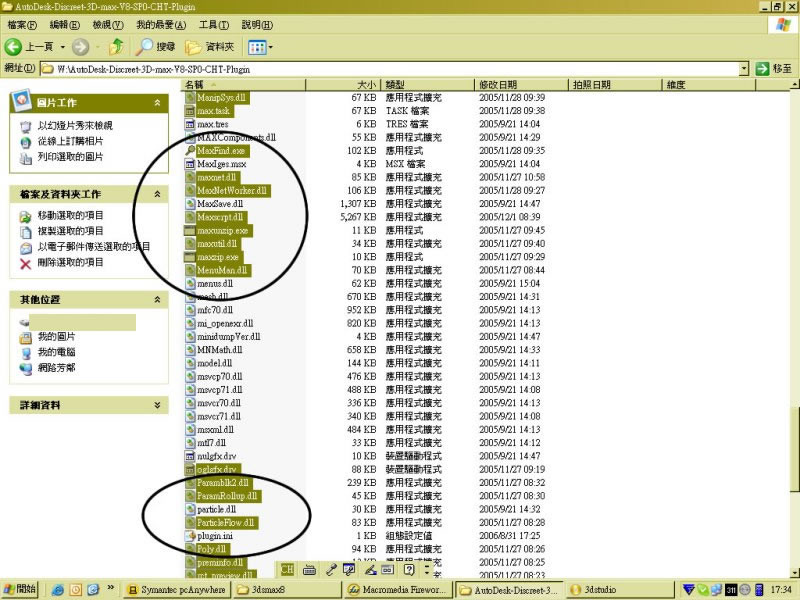
Task: Click the language bar help question icon
Action: click(x=409, y=569)
